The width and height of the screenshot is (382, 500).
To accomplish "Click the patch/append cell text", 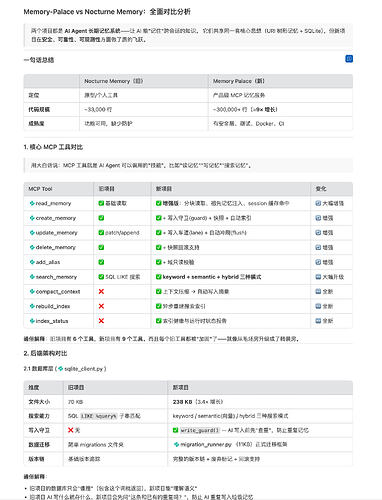I will [x=122, y=233].
